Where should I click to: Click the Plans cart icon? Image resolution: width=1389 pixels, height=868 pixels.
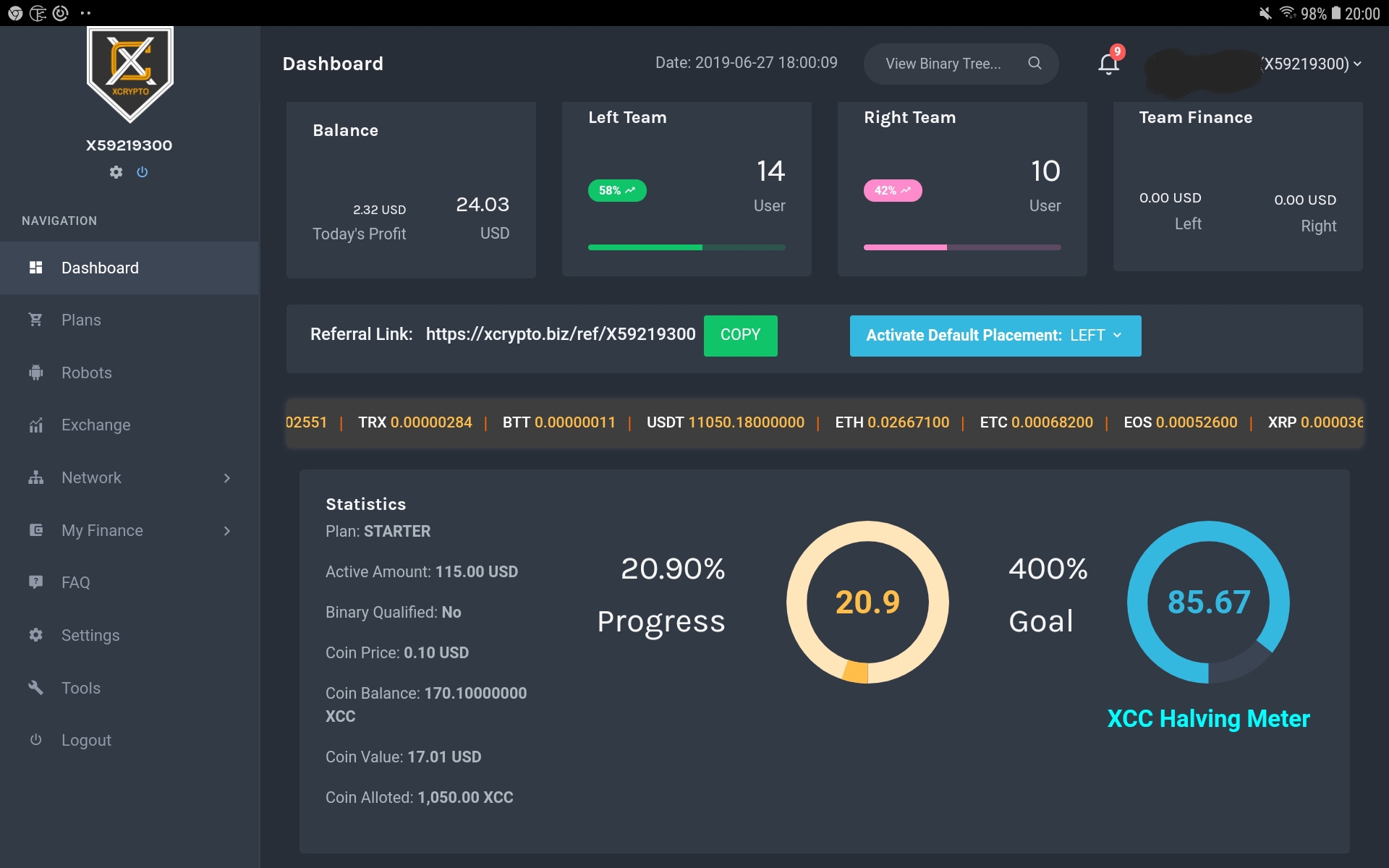click(35, 320)
